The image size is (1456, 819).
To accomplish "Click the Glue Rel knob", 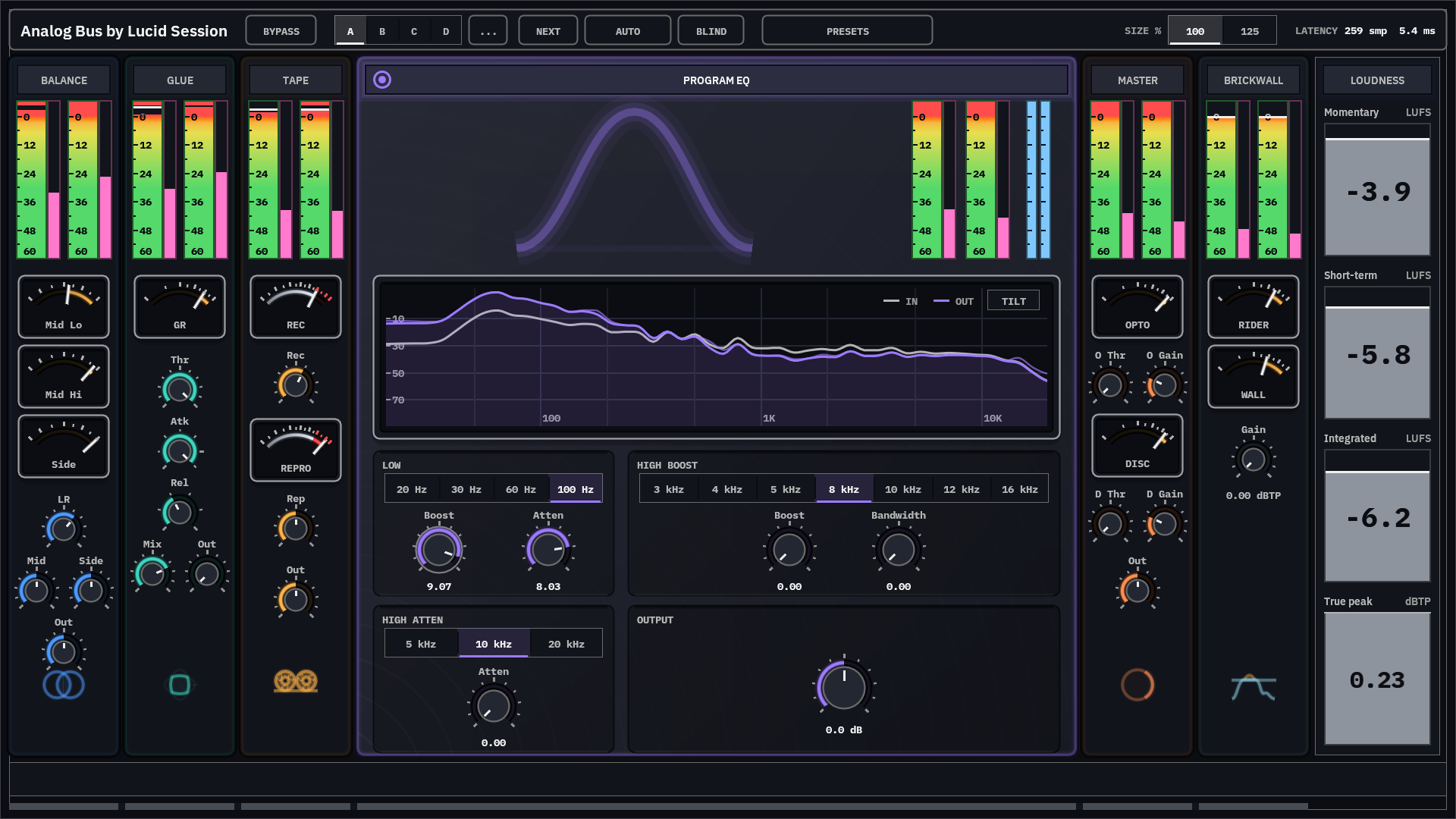I will tap(180, 512).
